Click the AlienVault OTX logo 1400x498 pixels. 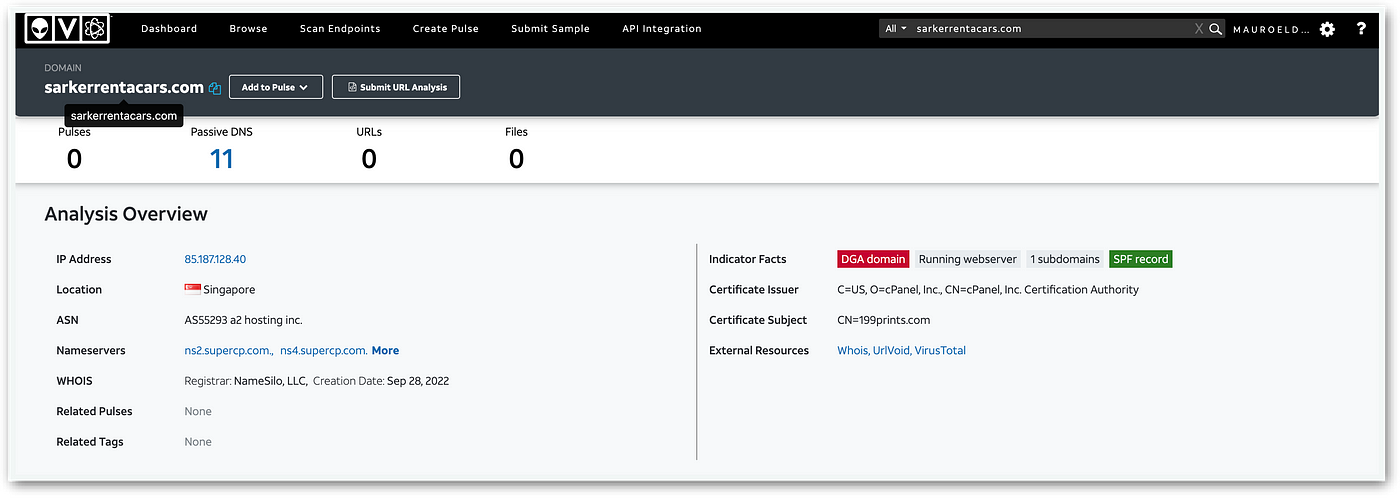coord(67,29)
